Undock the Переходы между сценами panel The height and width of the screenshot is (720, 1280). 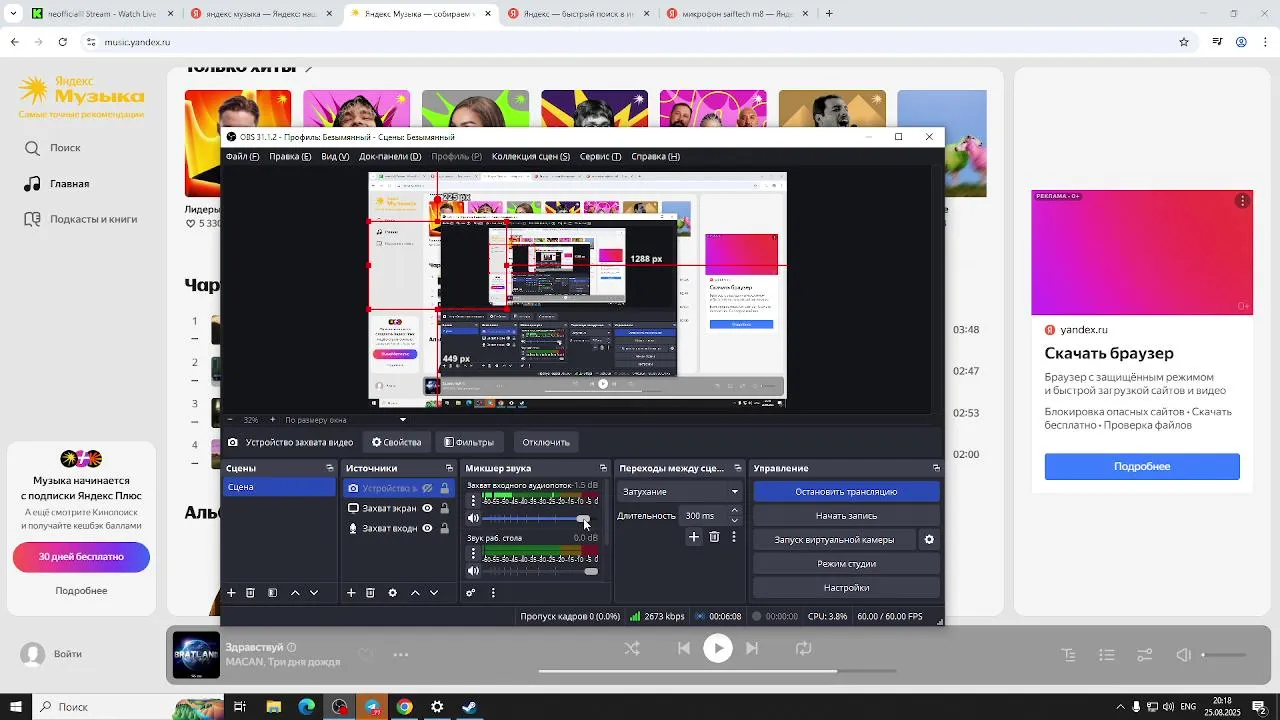(x=738, y=468)
